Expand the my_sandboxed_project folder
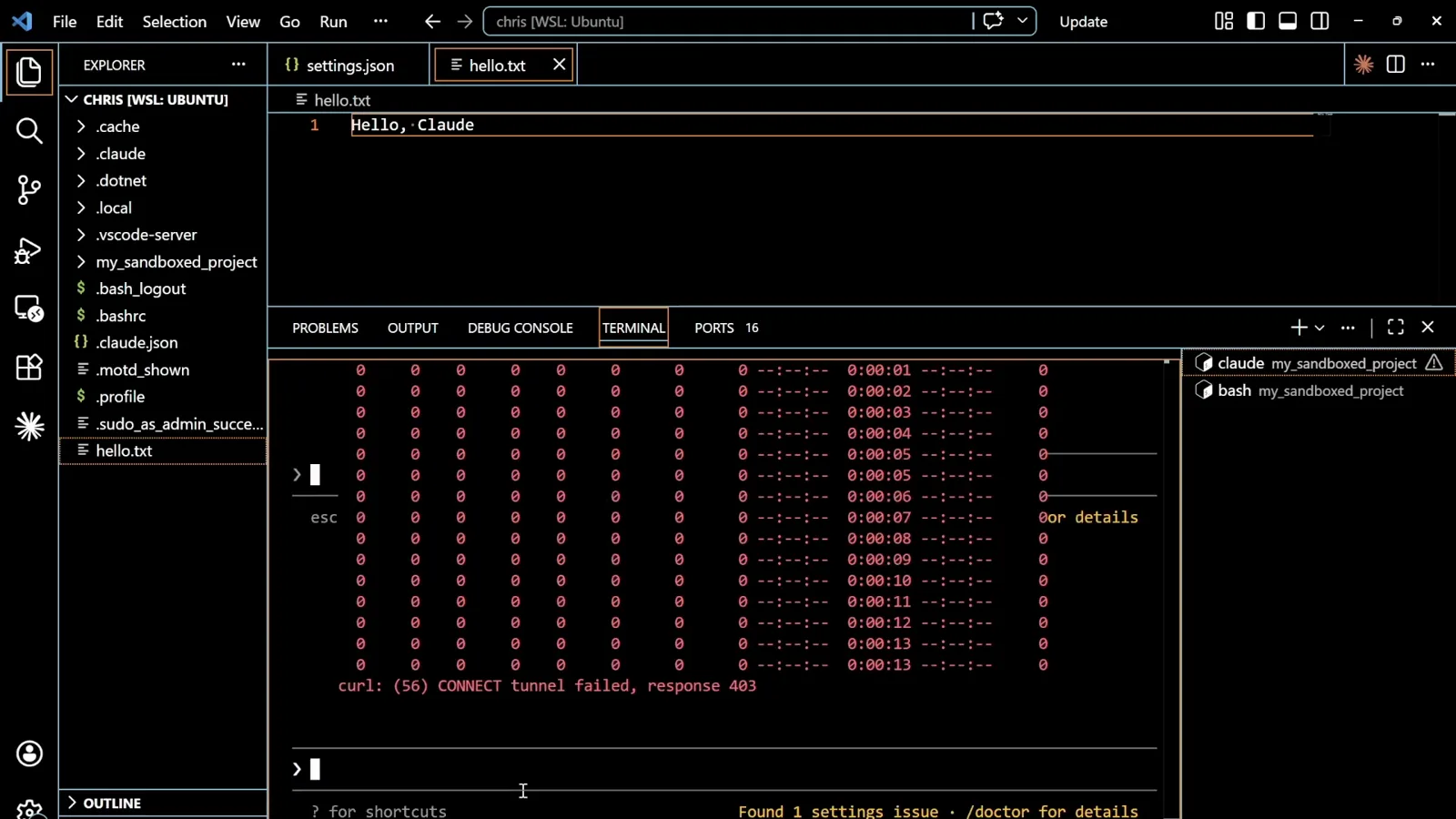 (163, 262)
